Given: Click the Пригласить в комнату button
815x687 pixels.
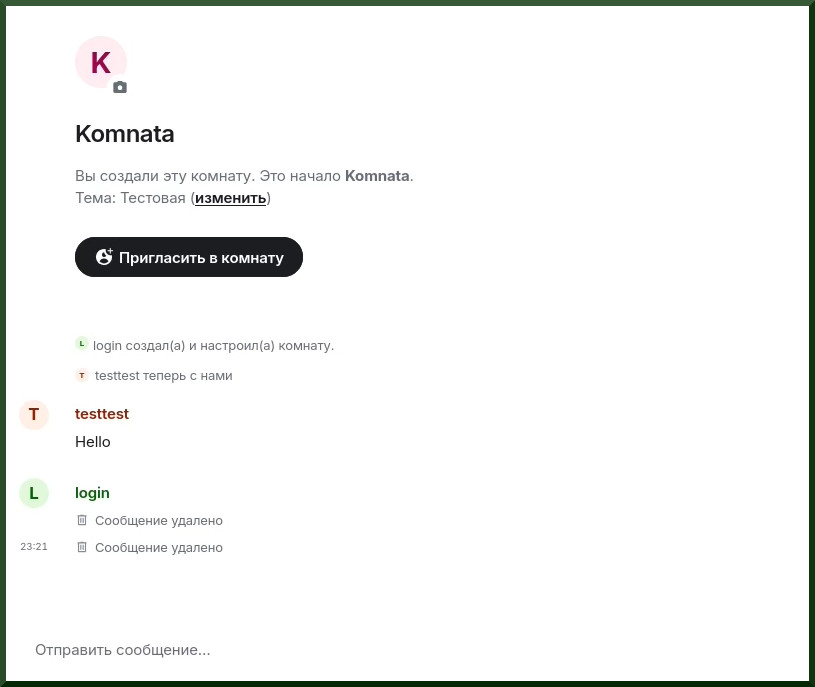Looking at the screenshot, I should pyautogui.click(x=189, y=257).
